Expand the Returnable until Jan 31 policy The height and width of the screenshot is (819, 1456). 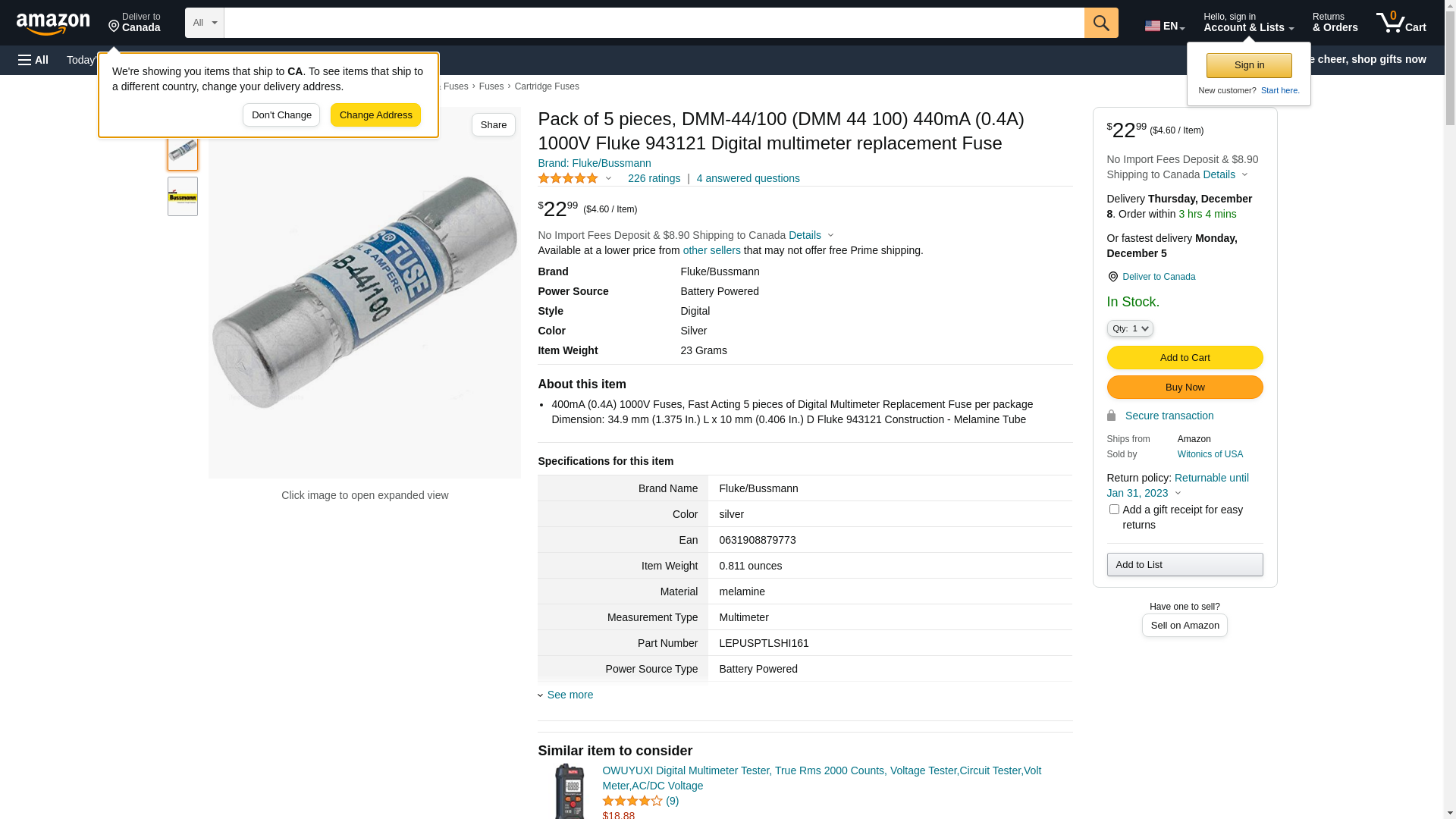[x=1178, y=485]
